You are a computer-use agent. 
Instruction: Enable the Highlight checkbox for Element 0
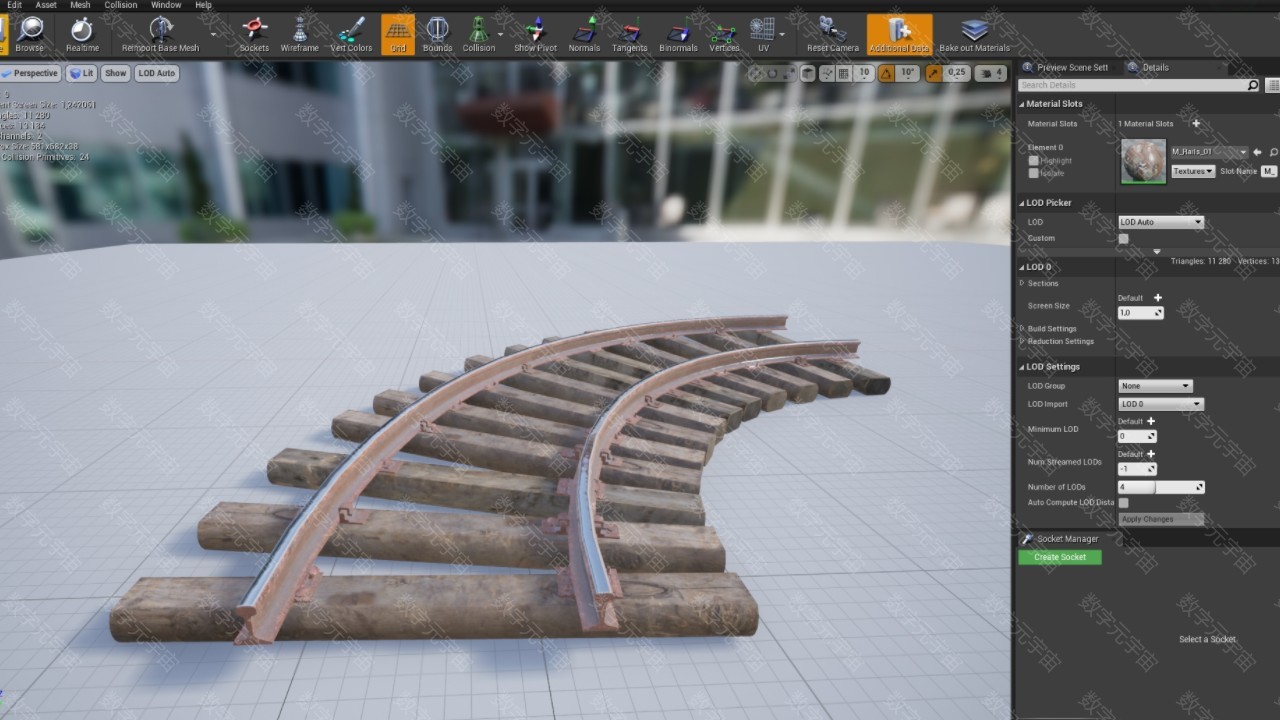point(1034,160)
